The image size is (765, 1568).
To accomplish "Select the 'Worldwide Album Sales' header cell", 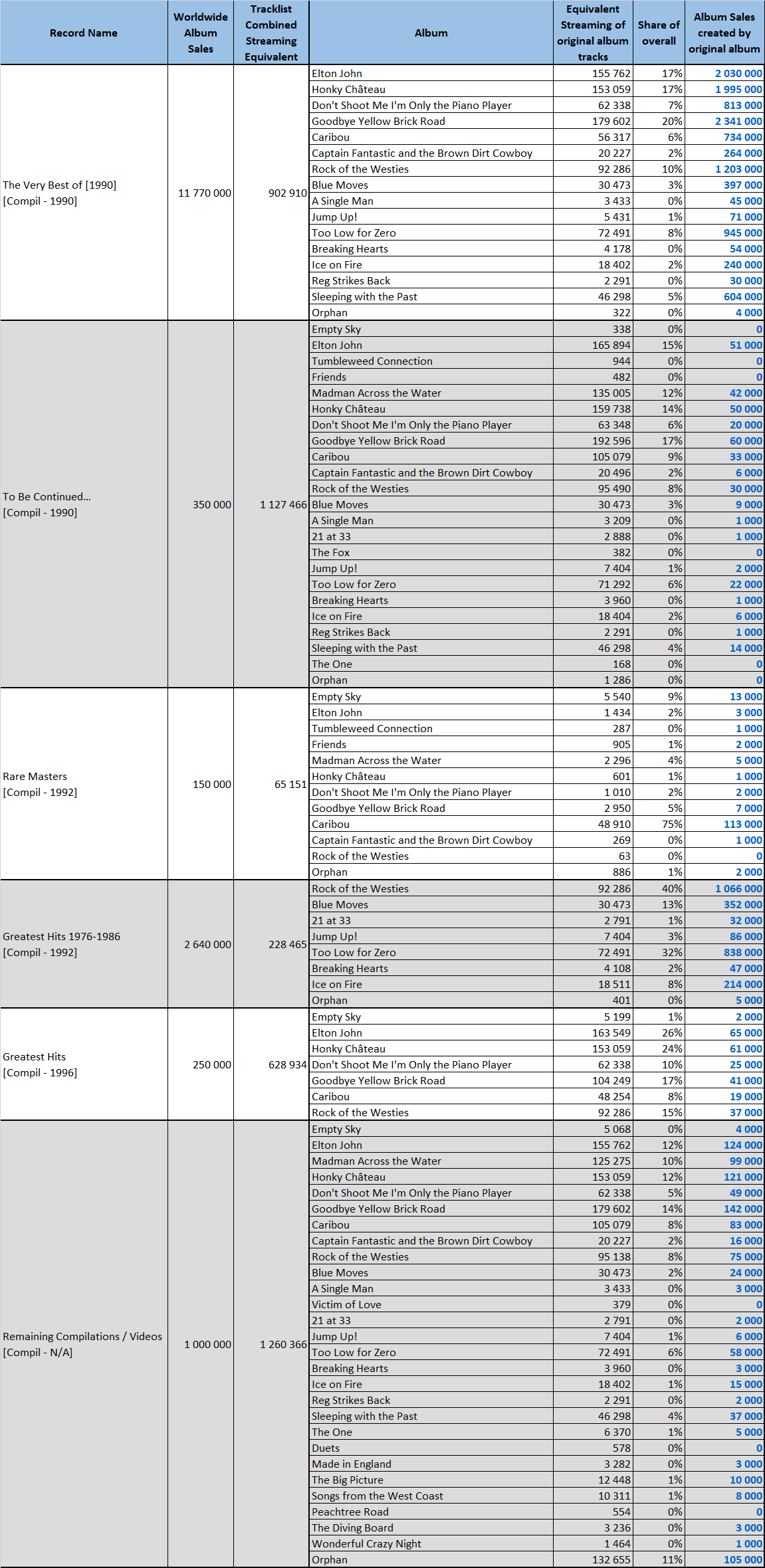I will [x=201, y=33].
